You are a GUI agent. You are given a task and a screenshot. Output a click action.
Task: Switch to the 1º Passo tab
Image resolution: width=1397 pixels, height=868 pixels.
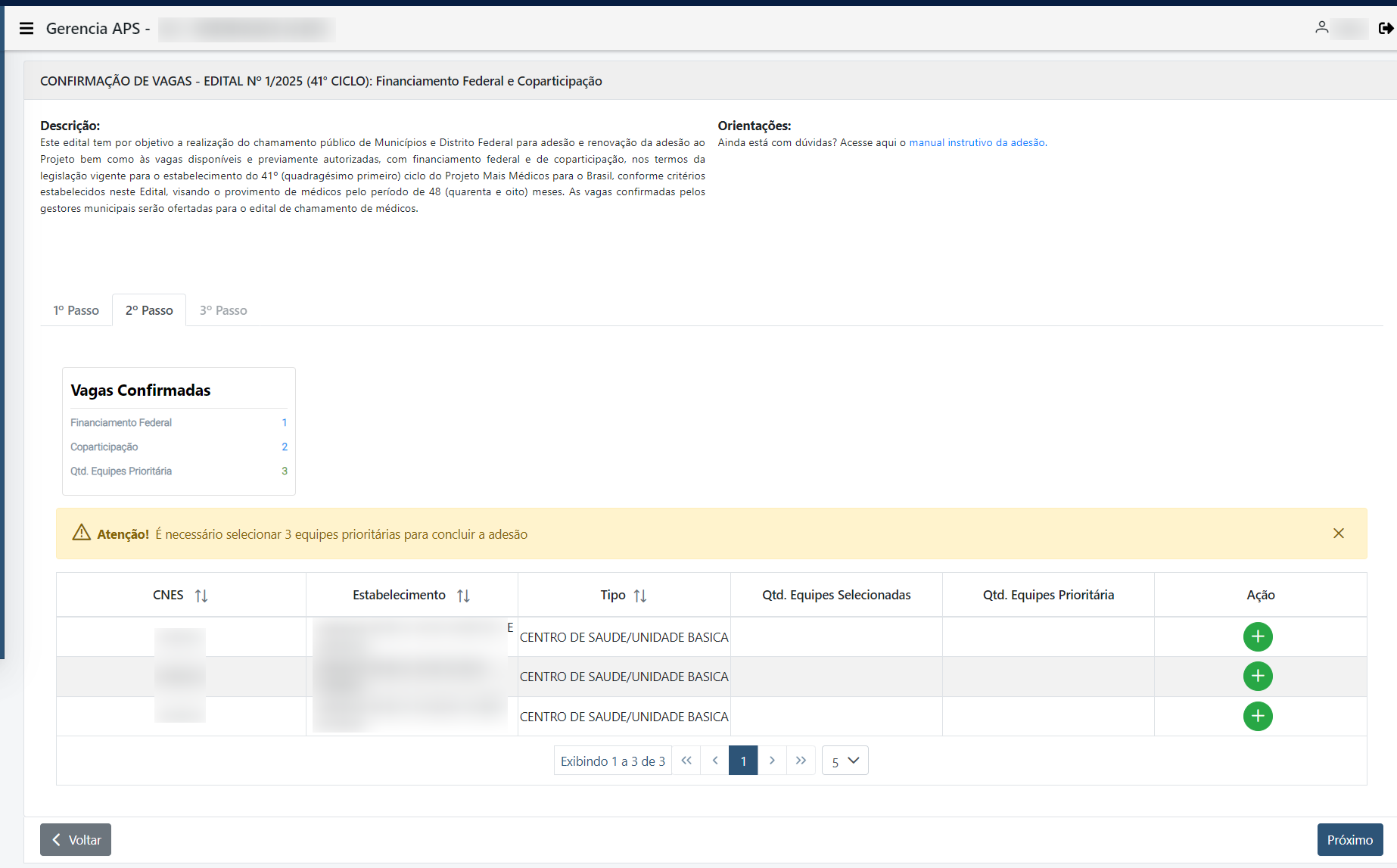point(76,310)
